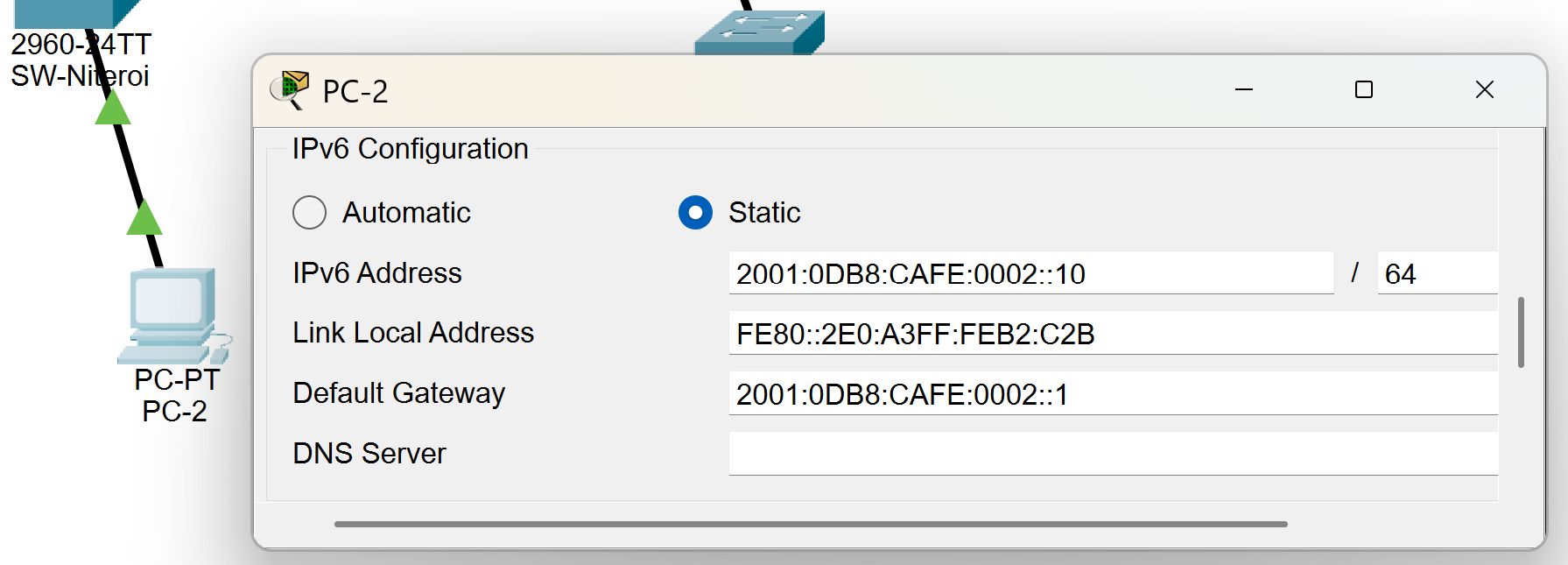This screenshot has width=1568, height=565.
Task: Click the PC-2 computer icon in workspace
Action: click(172, 315)
